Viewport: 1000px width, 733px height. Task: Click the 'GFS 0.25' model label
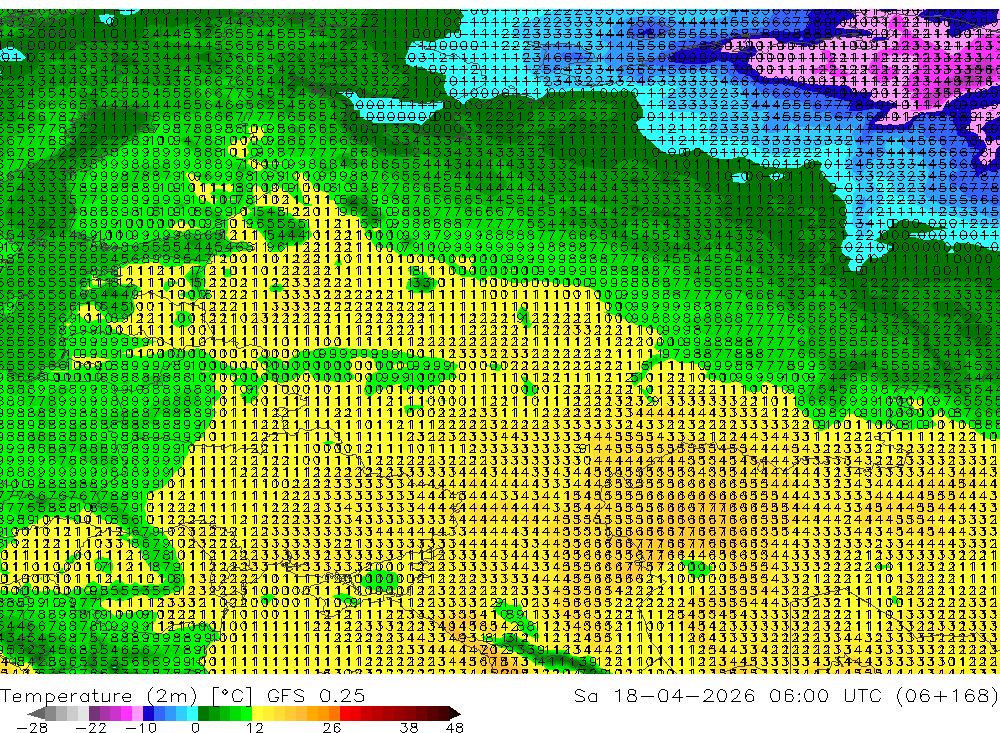(316, 696)
